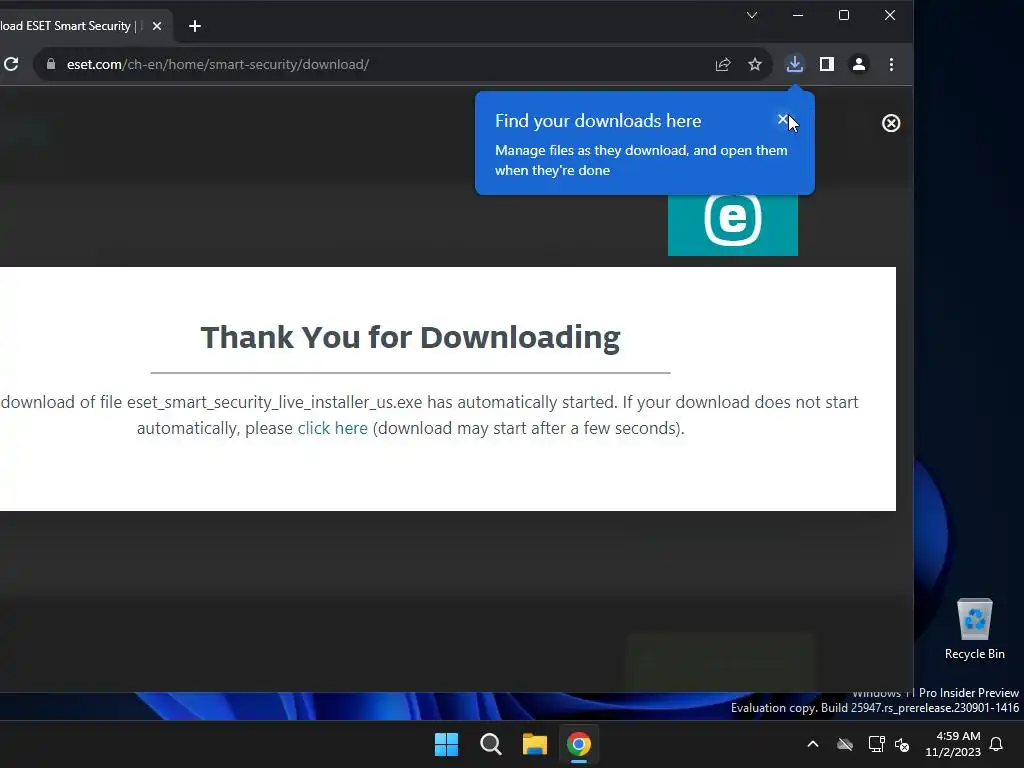Screen dimensions: 1024x768
Task: Click the OneDrive tray icon
Action: (845, 744)
